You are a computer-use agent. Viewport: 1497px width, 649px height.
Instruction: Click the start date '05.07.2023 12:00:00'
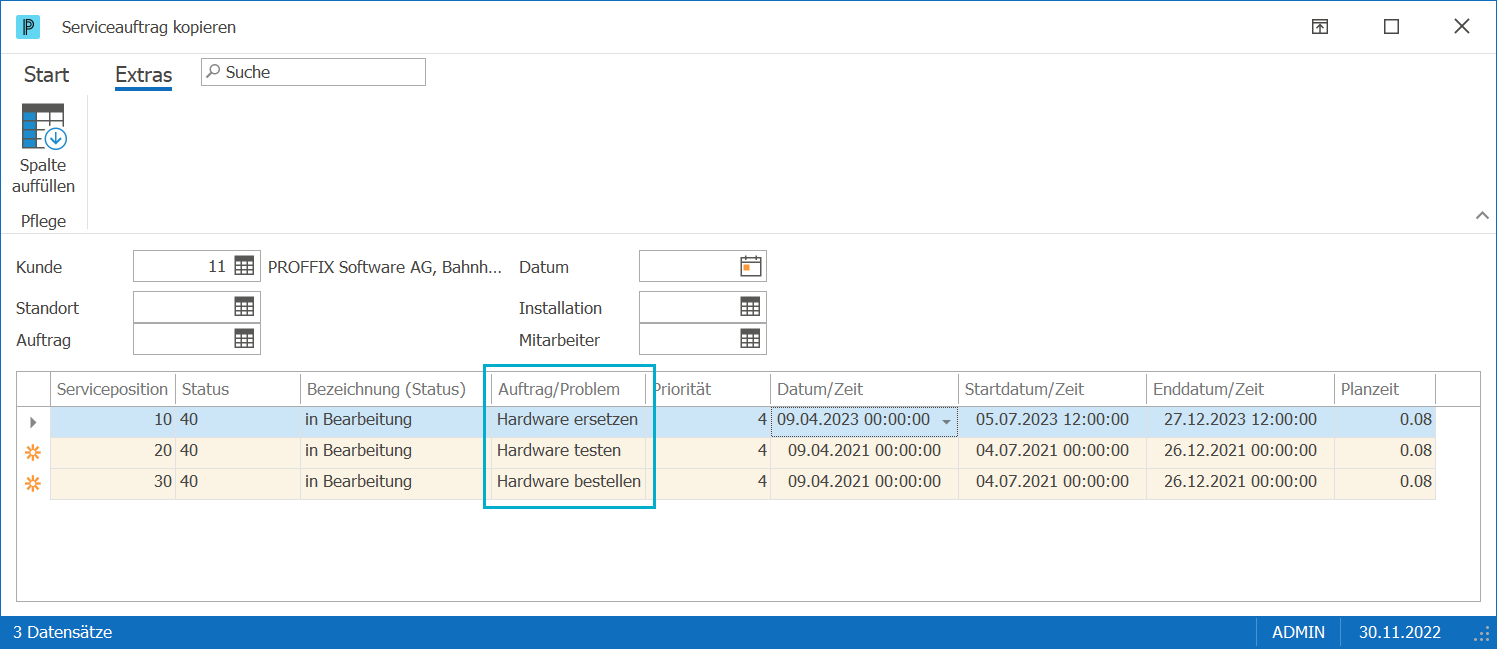click(1052, 421)
